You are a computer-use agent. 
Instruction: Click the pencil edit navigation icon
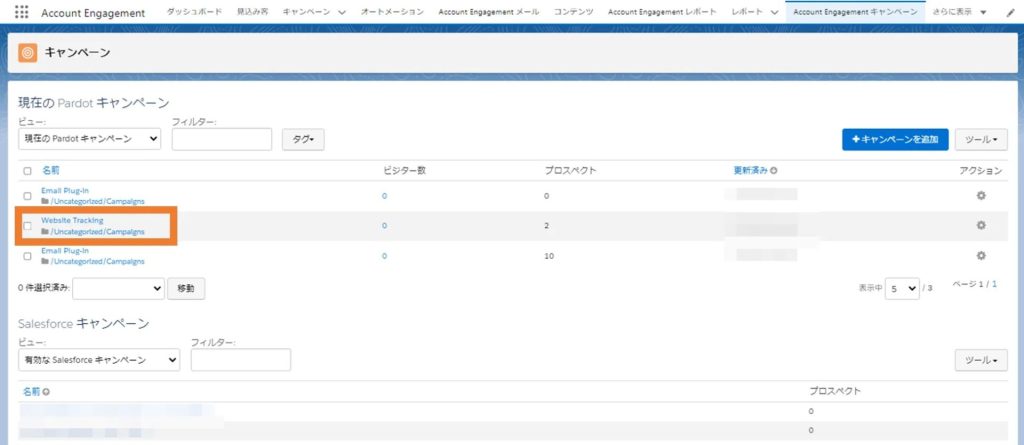point(1011,13)
